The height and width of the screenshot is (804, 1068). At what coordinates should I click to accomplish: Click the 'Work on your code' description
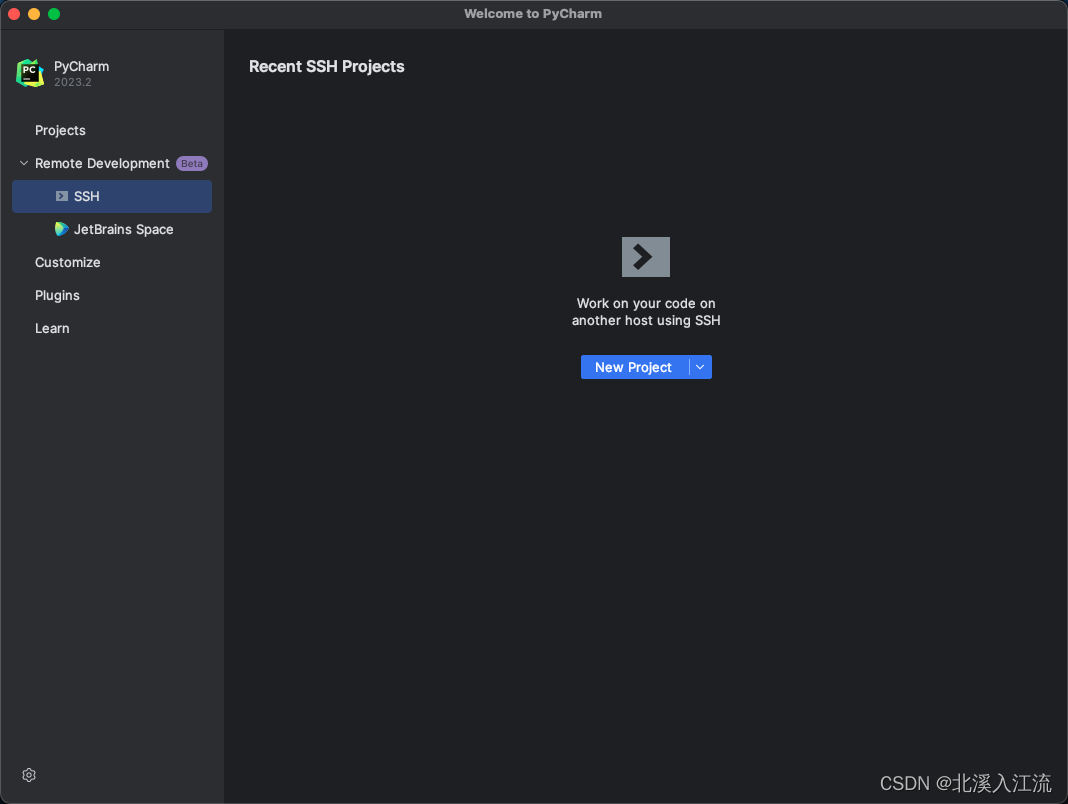click(646, 312)
